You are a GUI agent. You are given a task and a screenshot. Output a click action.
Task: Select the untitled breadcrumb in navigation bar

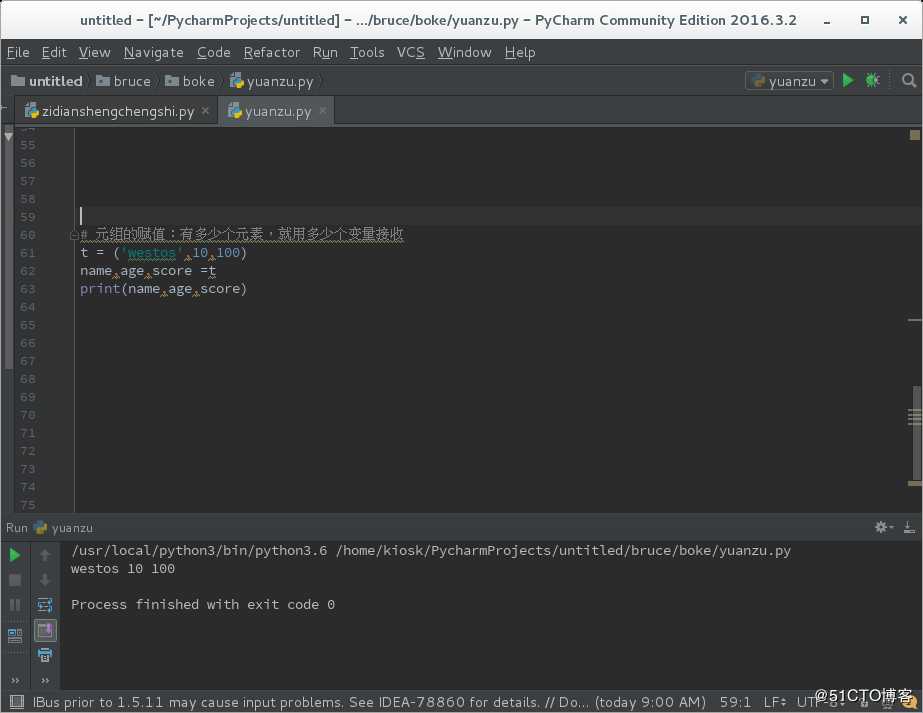[47, 81]
